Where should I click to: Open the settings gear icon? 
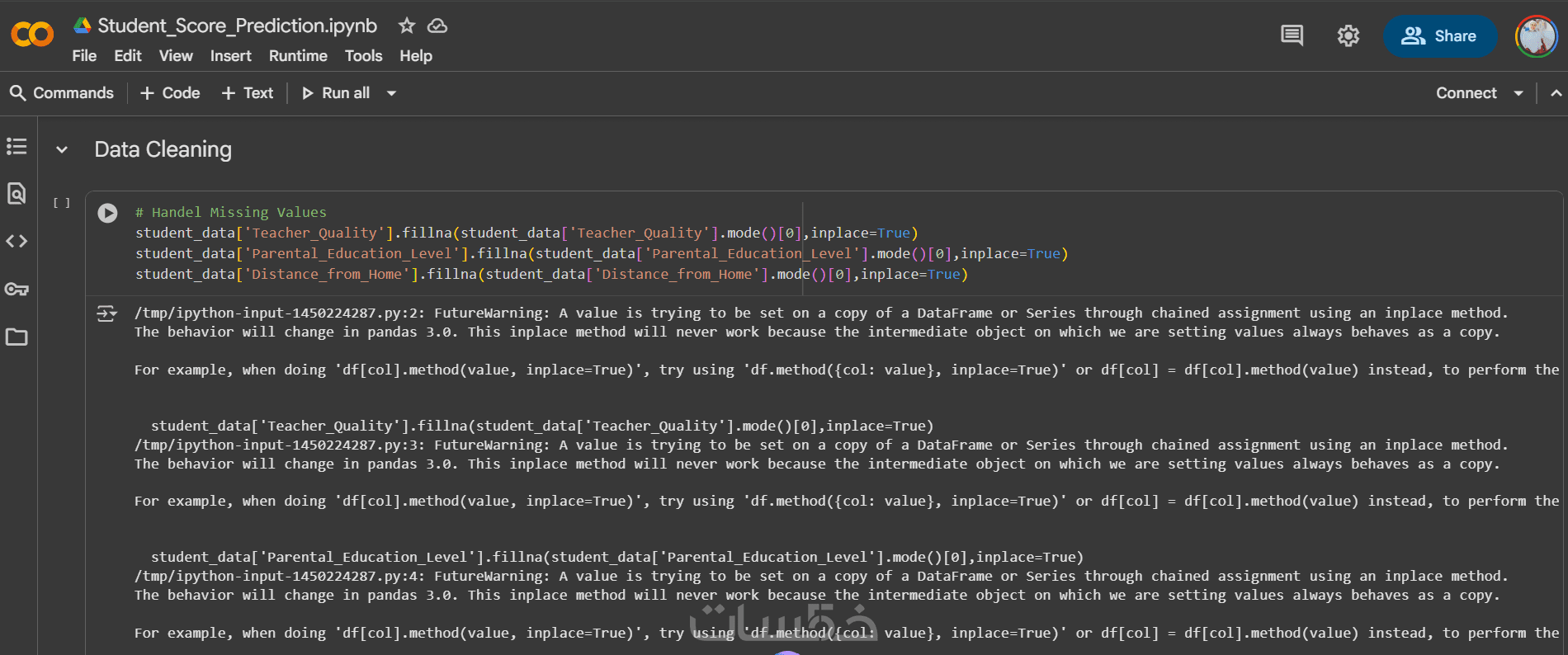(x=1348, y=35)
